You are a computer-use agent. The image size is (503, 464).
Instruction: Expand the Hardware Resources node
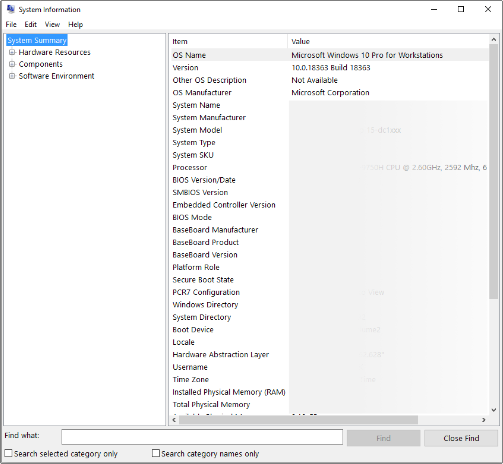12,52
